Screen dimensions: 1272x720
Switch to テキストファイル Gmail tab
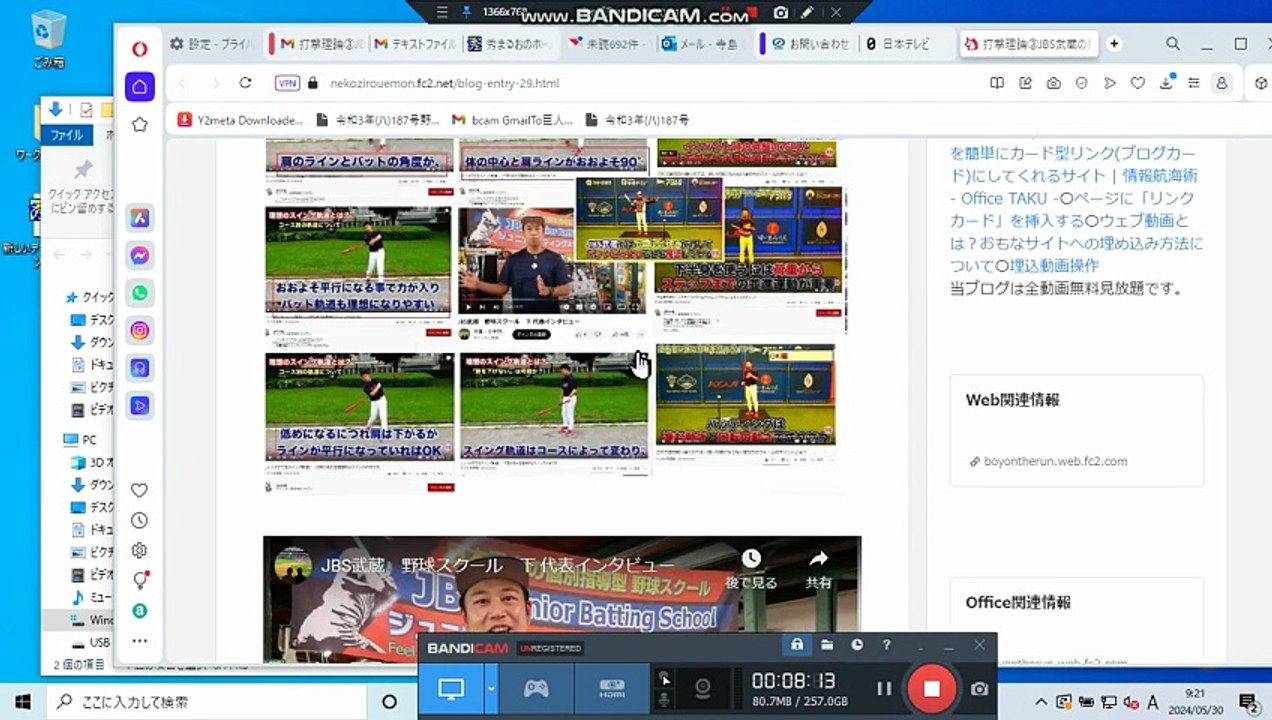pyautogui.click(x=416, y=44)
